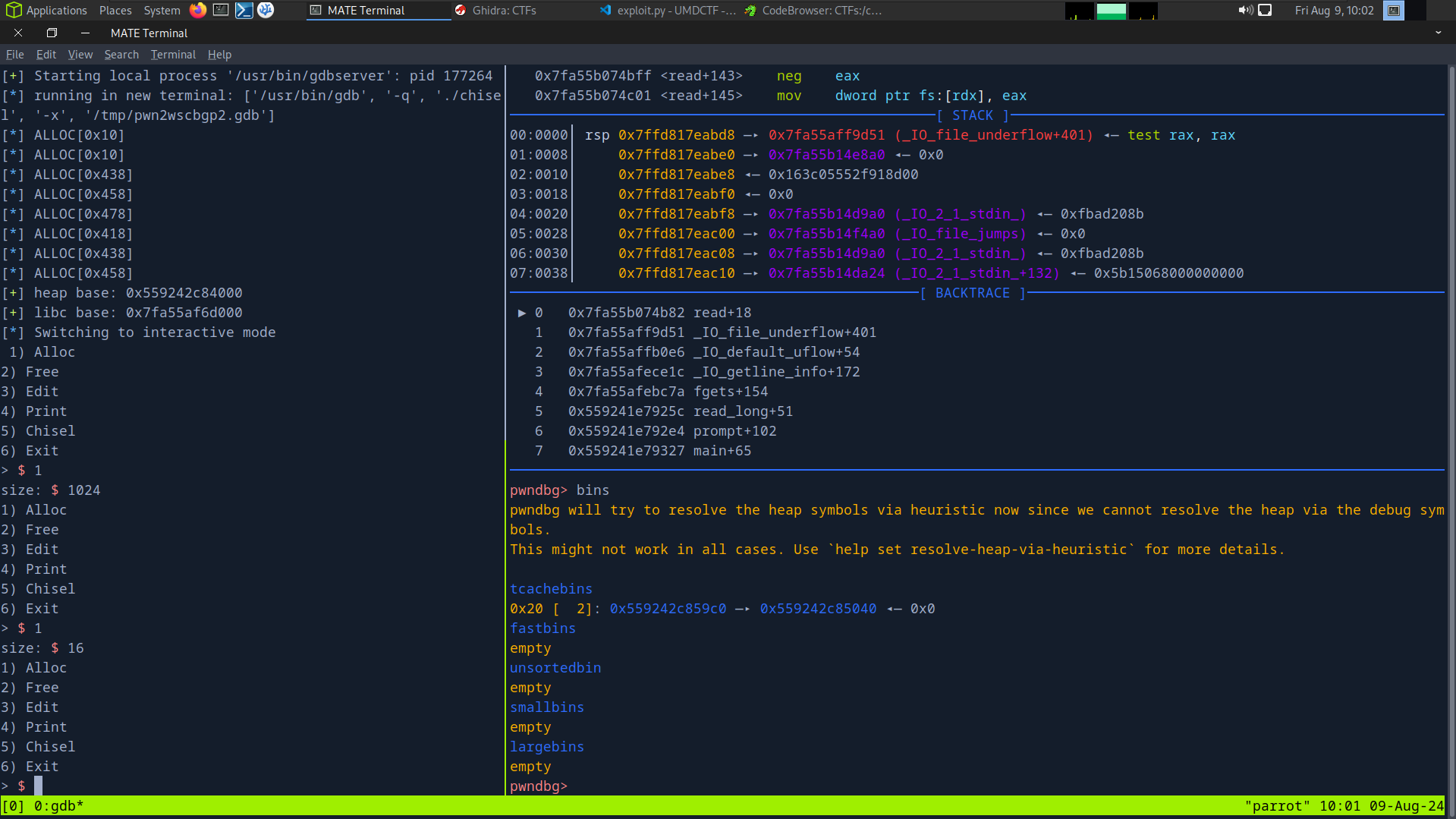Open the Terminal menu in menu bar
Screen dimensions: 1456x819
[173, 55]
